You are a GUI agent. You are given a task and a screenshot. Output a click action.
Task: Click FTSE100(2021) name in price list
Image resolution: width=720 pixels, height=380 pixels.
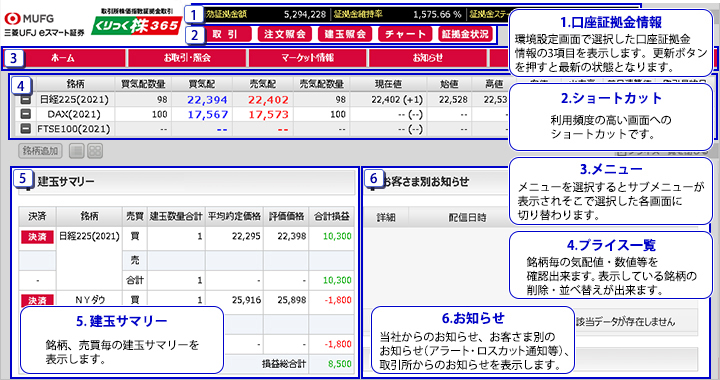coord(74,129)
